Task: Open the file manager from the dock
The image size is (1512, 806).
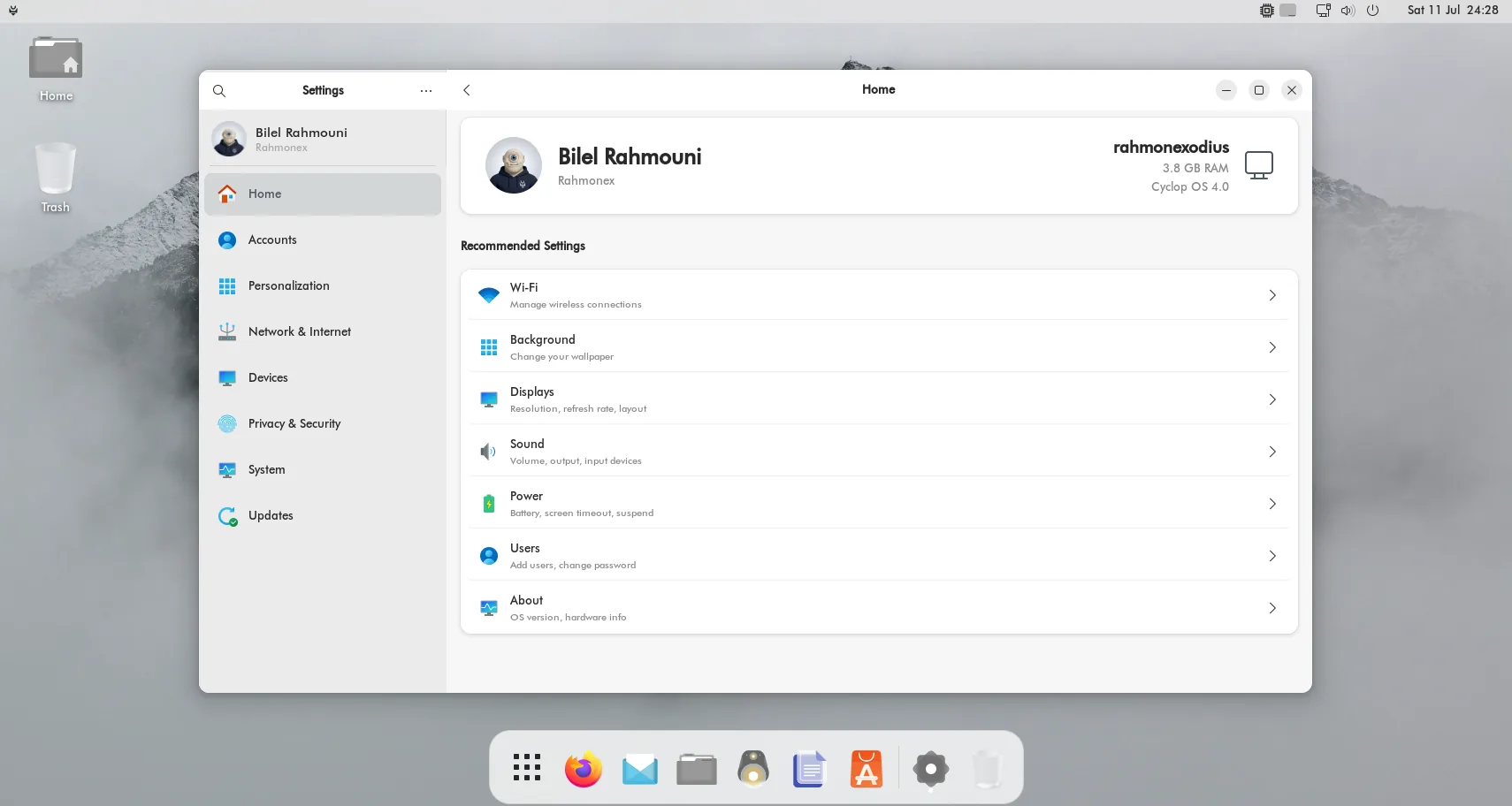Action: (697, 769)
